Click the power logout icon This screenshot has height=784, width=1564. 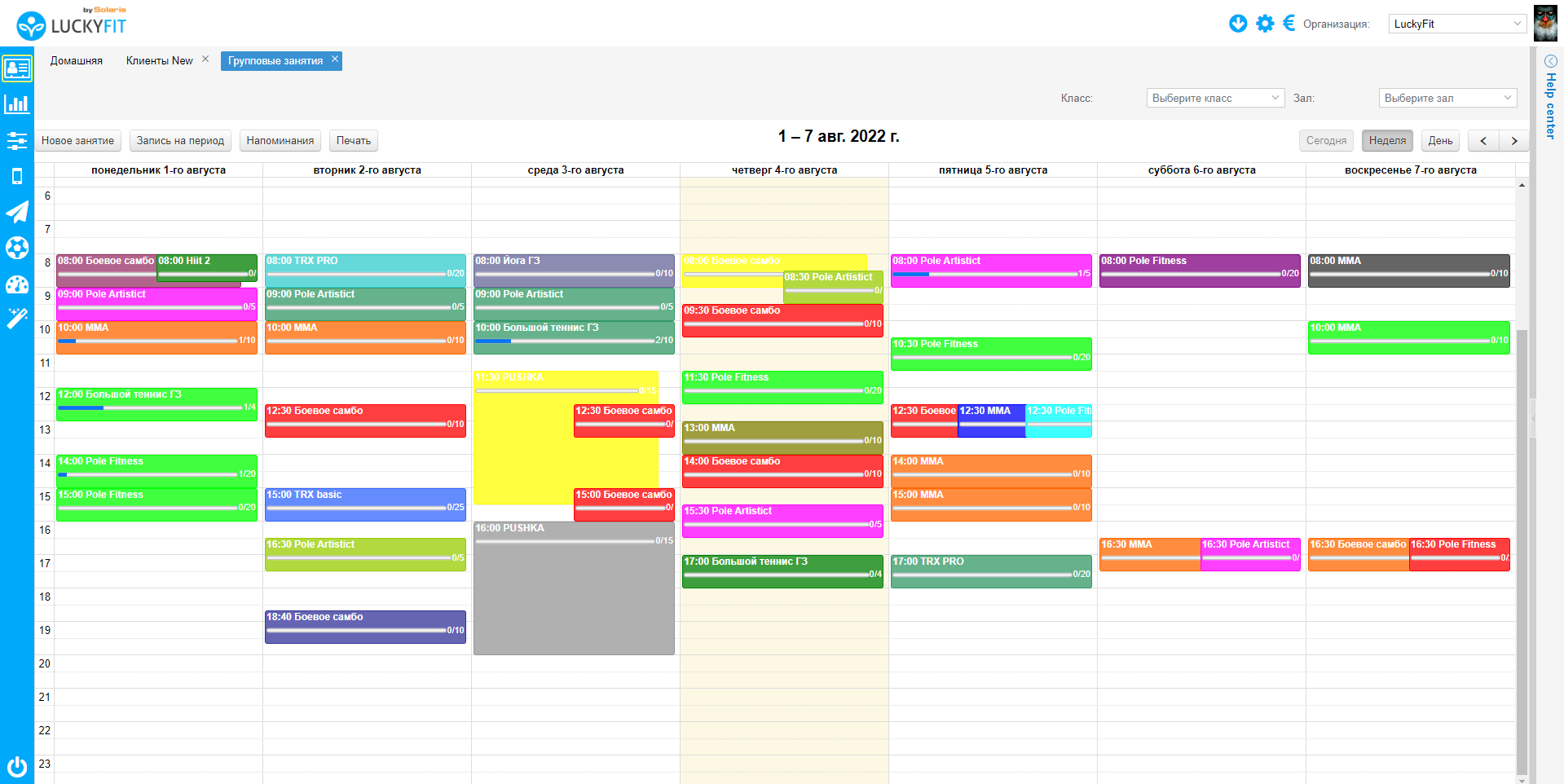pyautogui.click(x=17, y=766)
